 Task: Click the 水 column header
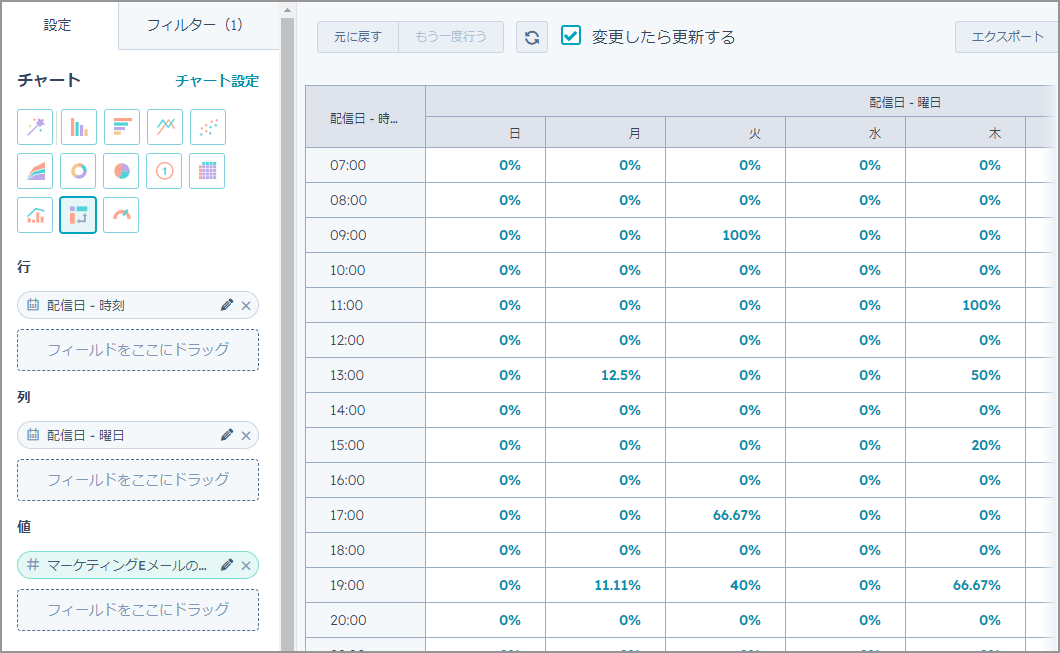pos(845,132)
